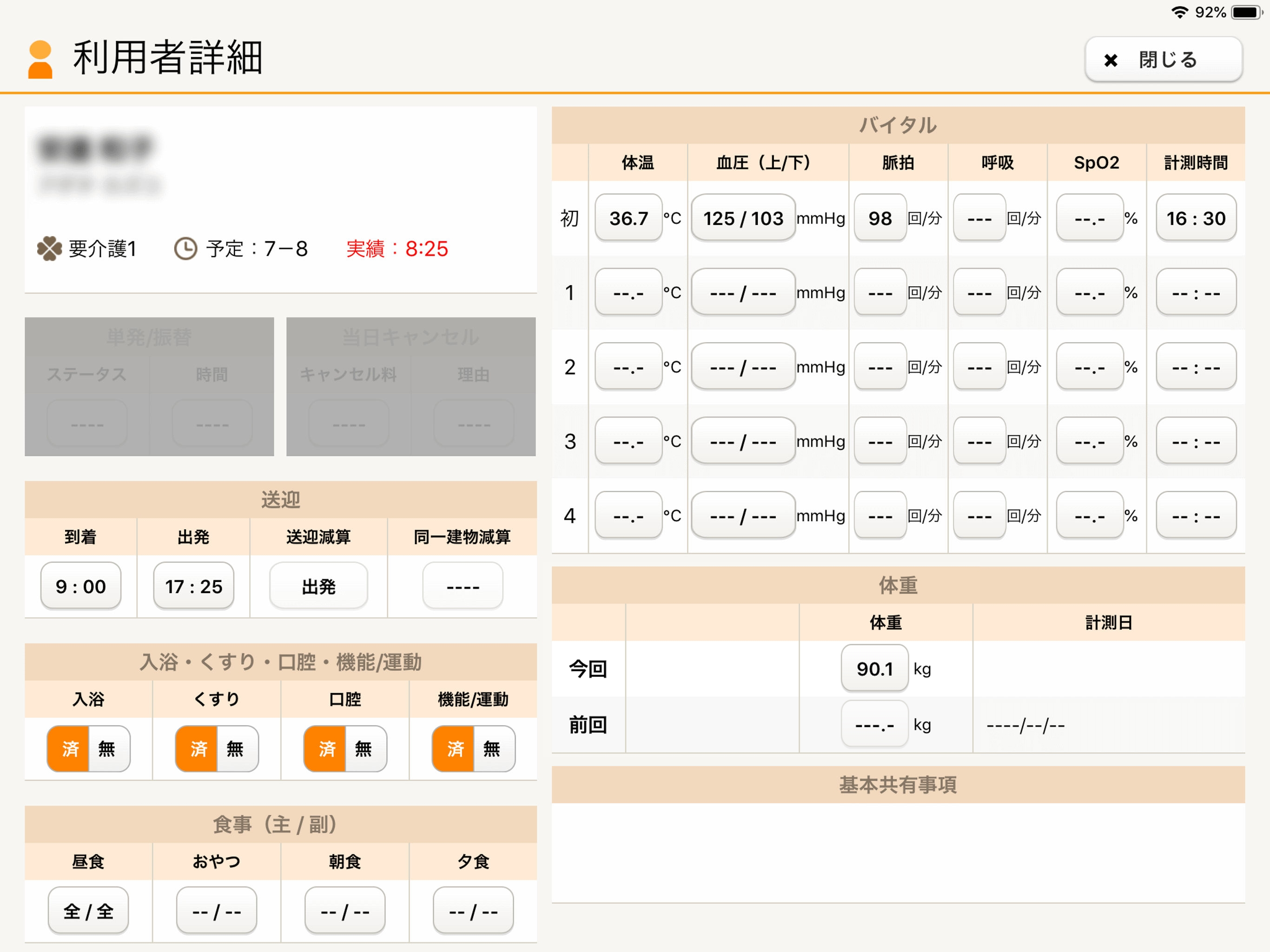Open the 昼食 selector showing 全/全
Viewport: 1270px width, 952px height.
(88, 911)
